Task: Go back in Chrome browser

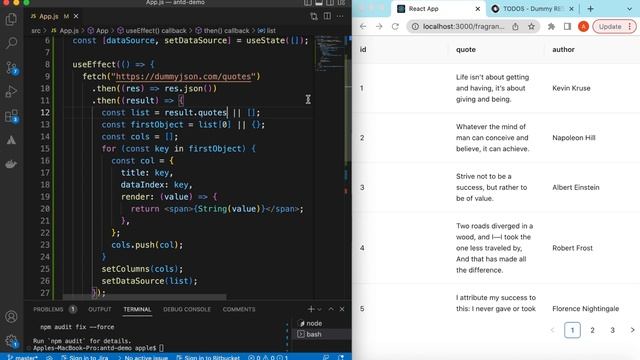Action: (363, 27)
